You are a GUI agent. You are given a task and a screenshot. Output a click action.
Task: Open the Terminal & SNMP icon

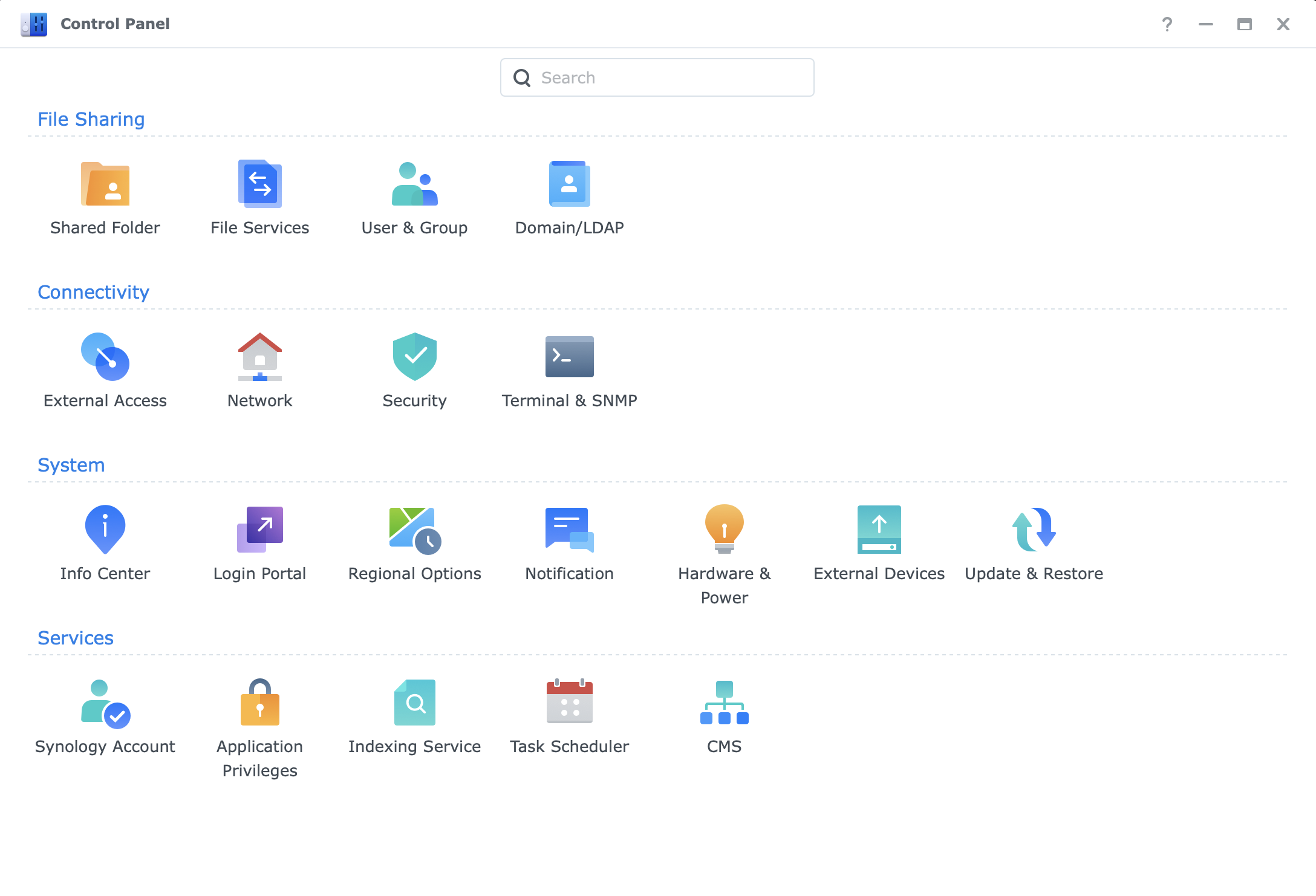pyautogui.click(x=570, y=357)
